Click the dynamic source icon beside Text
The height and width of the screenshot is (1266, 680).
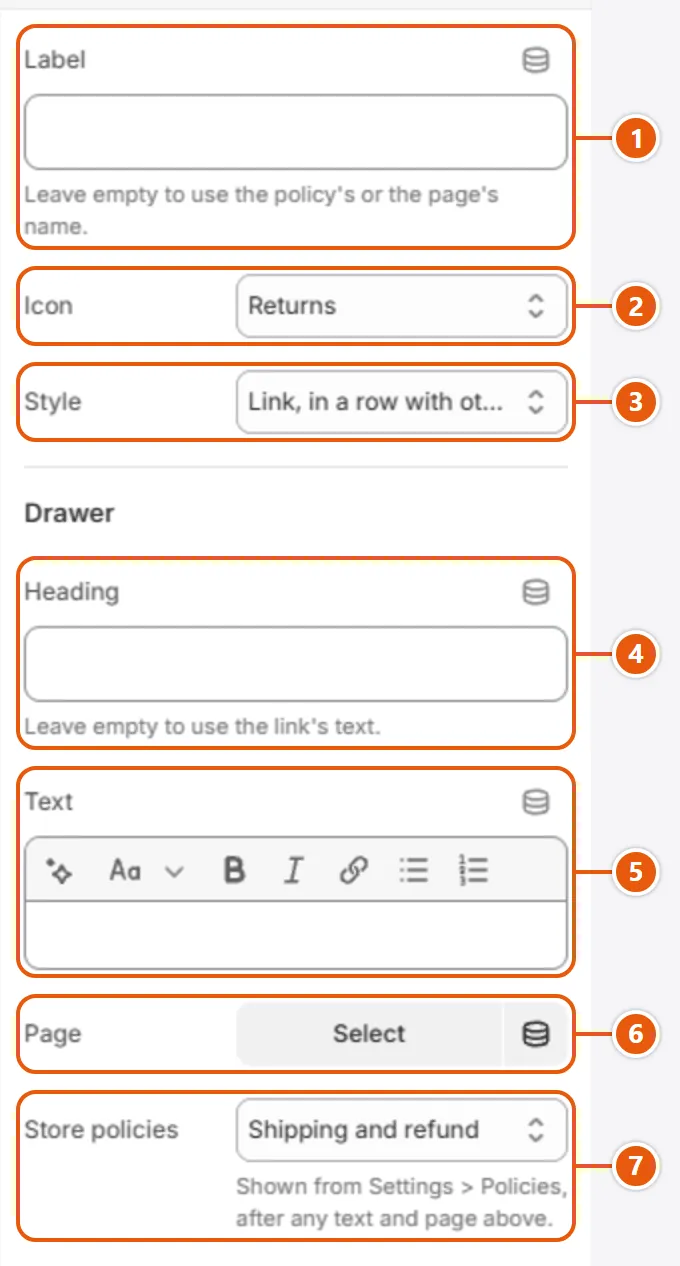coord(536,802)
